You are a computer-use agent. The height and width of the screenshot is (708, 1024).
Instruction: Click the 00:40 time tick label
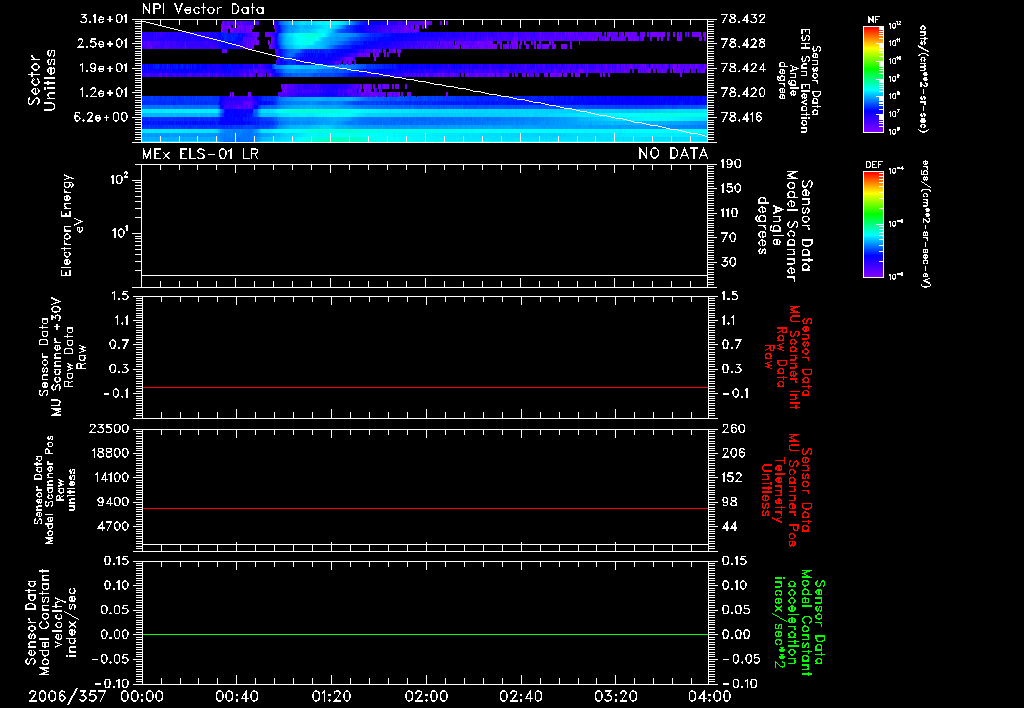tap(236, 696)
